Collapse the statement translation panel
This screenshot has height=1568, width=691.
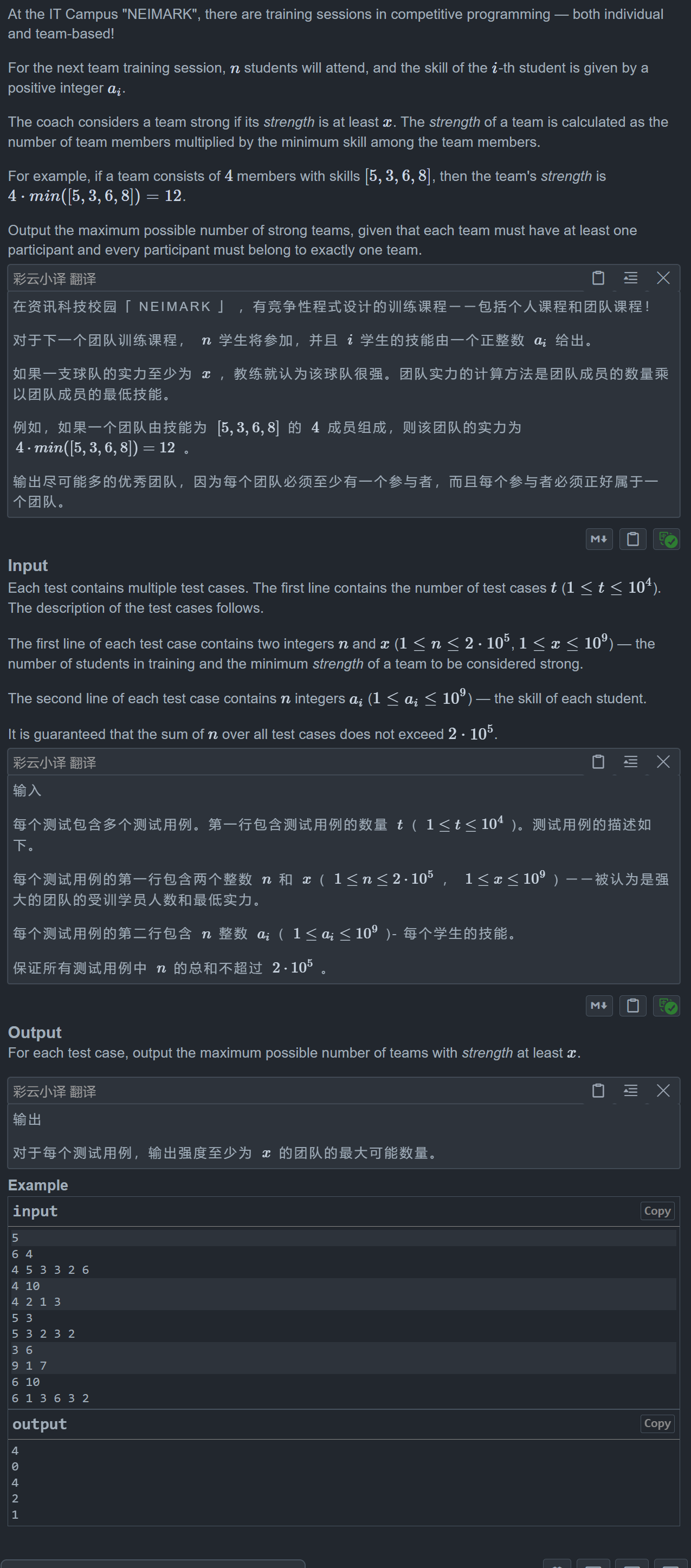[631, 278]
